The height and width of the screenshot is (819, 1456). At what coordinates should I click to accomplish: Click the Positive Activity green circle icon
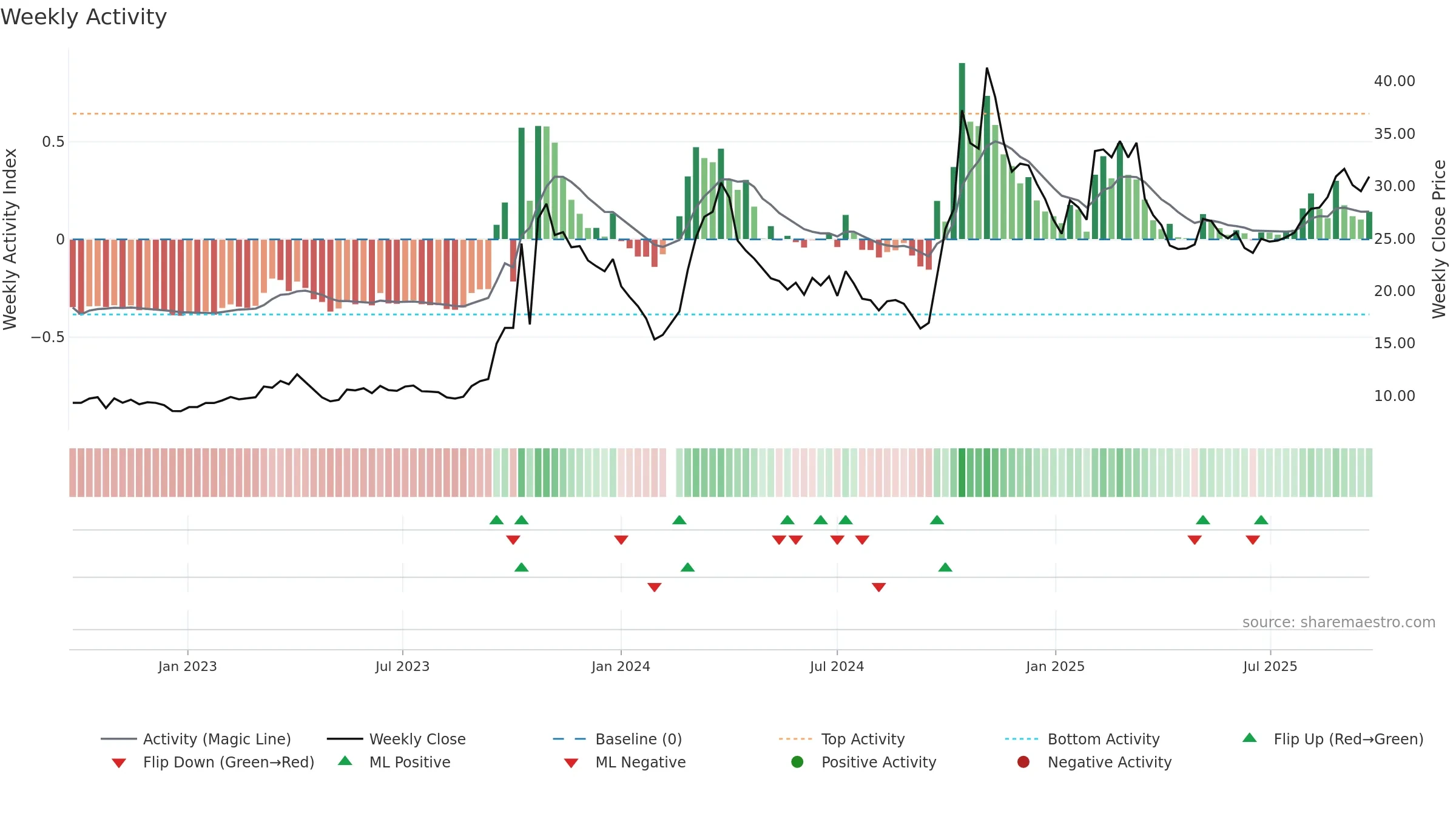[797, 762]
